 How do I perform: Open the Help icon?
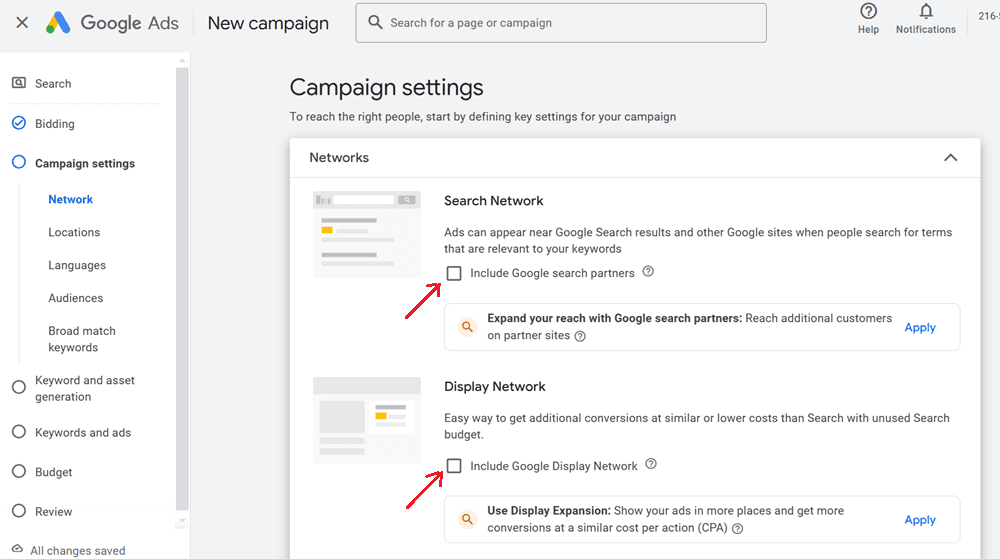click(x=868, y=12)
